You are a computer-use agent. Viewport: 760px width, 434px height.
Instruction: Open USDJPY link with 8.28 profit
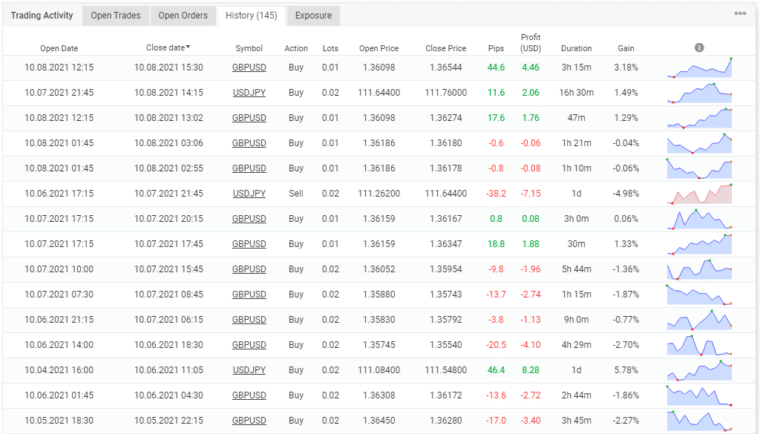(248, 369)
